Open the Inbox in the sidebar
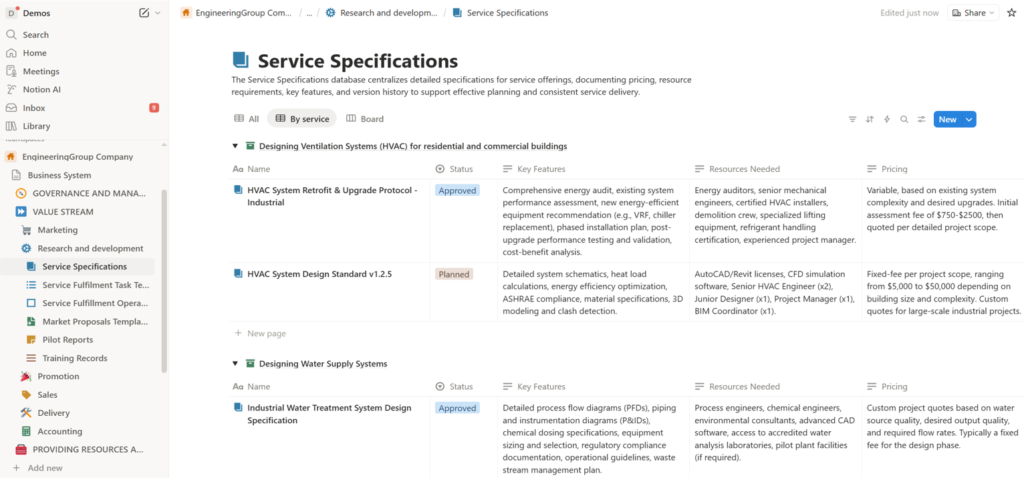The height and width of the screenshot is (478, 1024). point(34,108)
